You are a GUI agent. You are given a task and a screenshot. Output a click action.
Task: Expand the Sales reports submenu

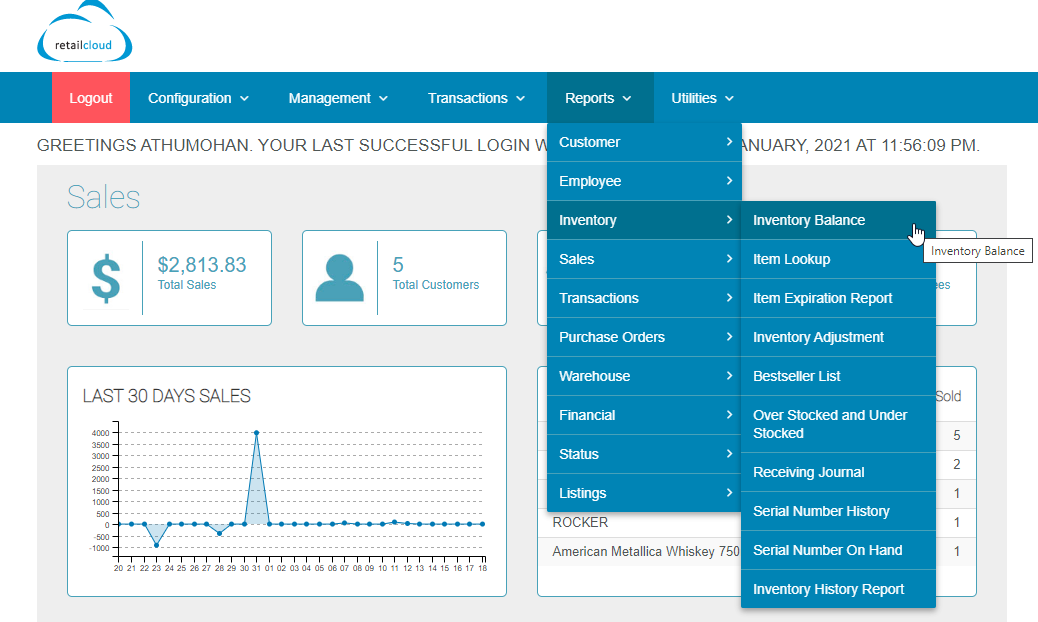point(644,259)
